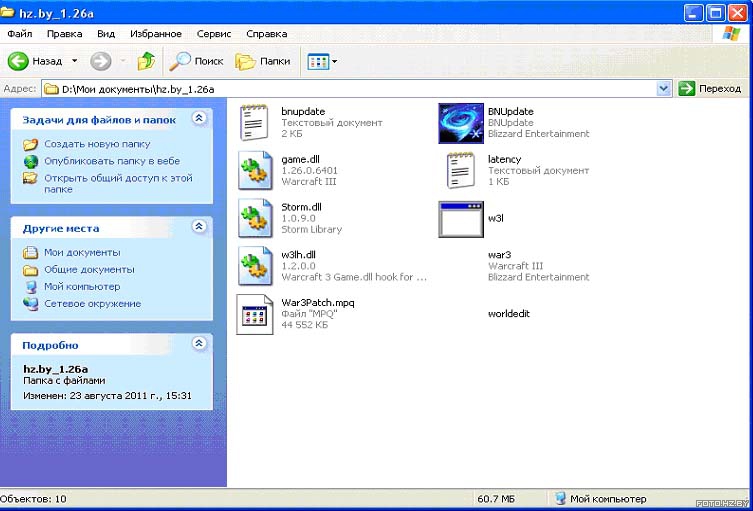The image size is (753, 511).
Task: Open the Вид menu
Action: click(x=106, y=34)
